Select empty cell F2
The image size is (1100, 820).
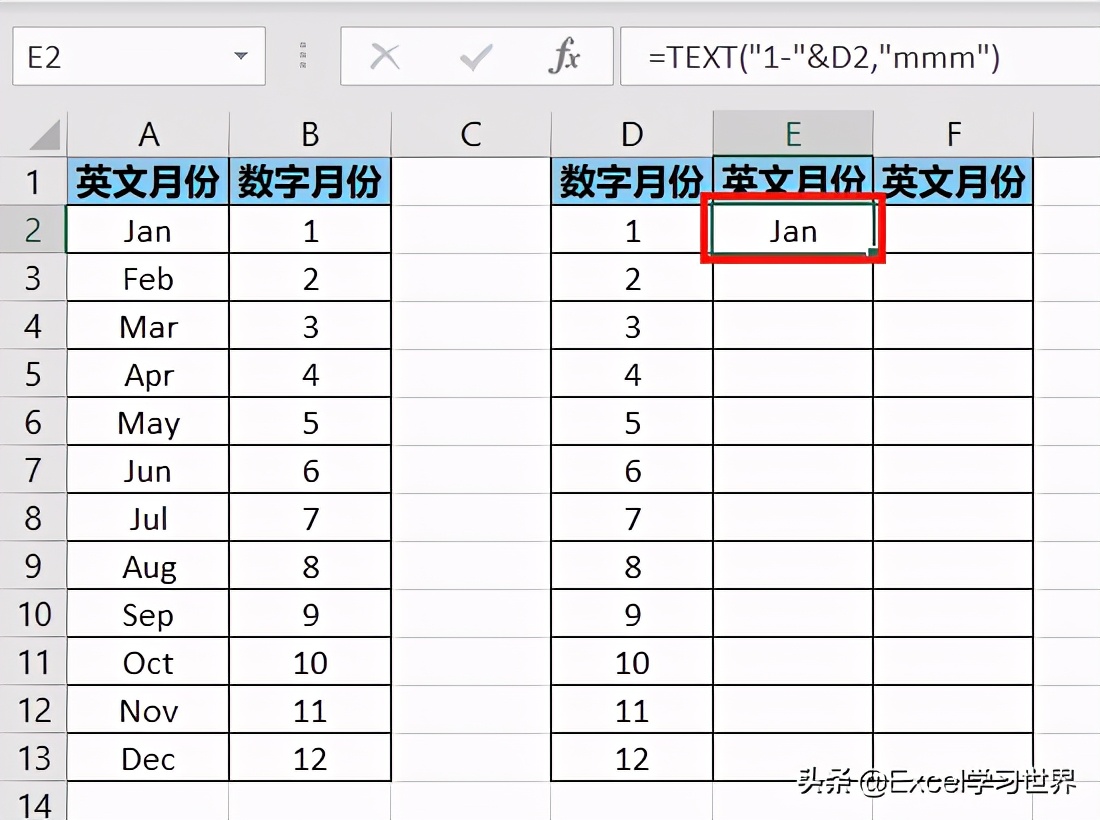click(953, 230)
